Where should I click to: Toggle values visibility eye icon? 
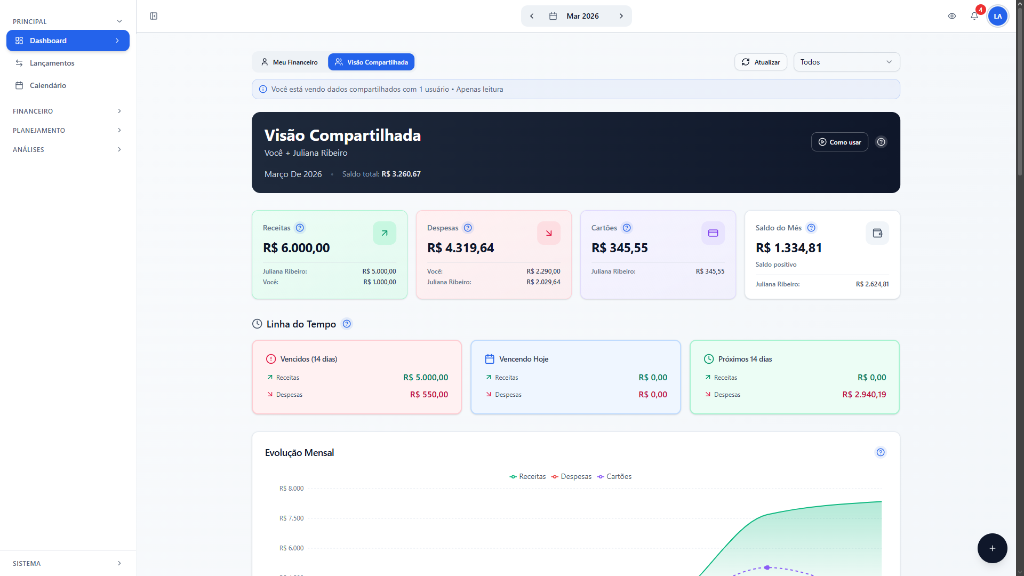tap(952, 16)
